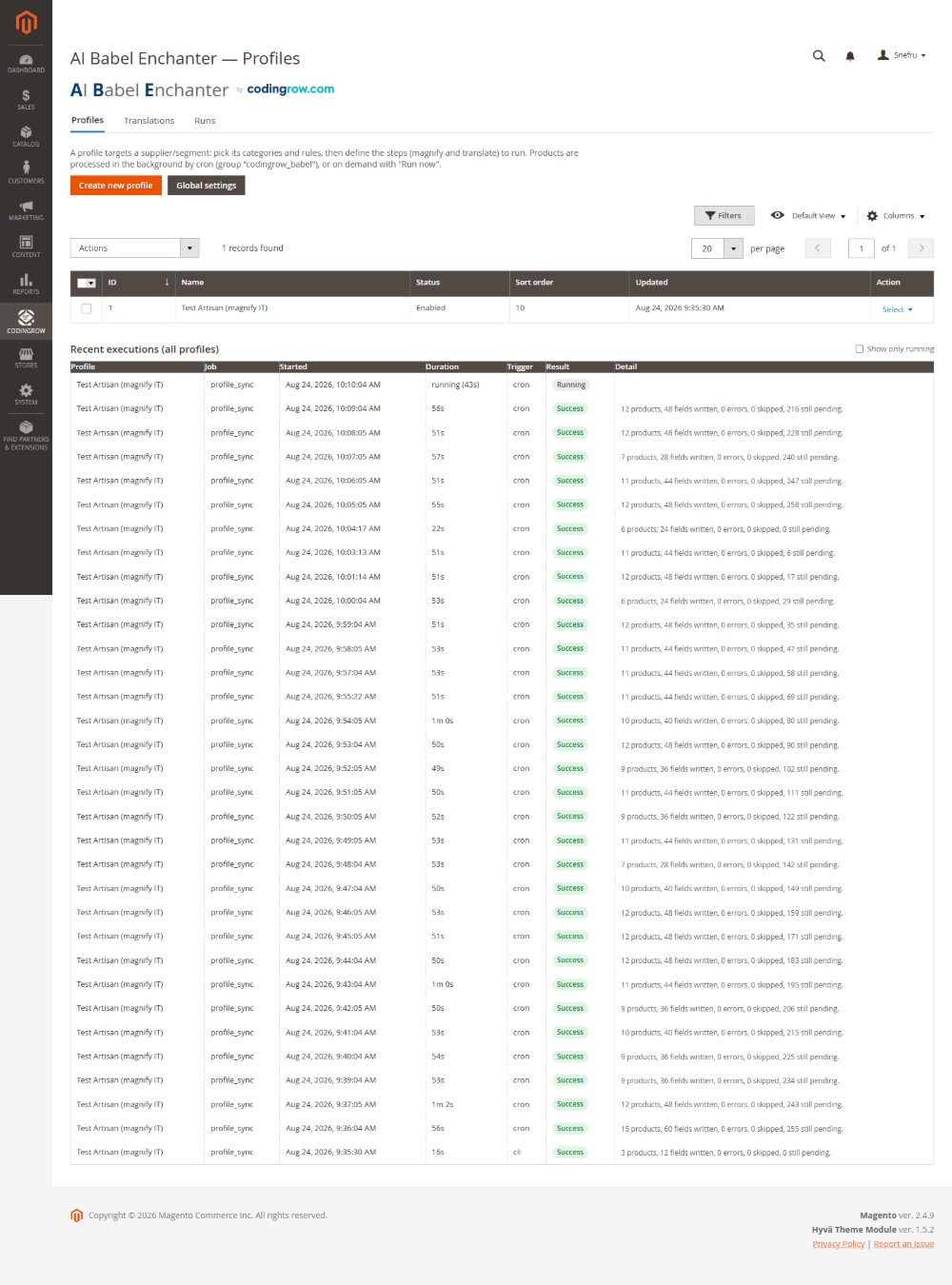
Task: Open the Content sidebar icon
Action: click(x=26, y=247)
